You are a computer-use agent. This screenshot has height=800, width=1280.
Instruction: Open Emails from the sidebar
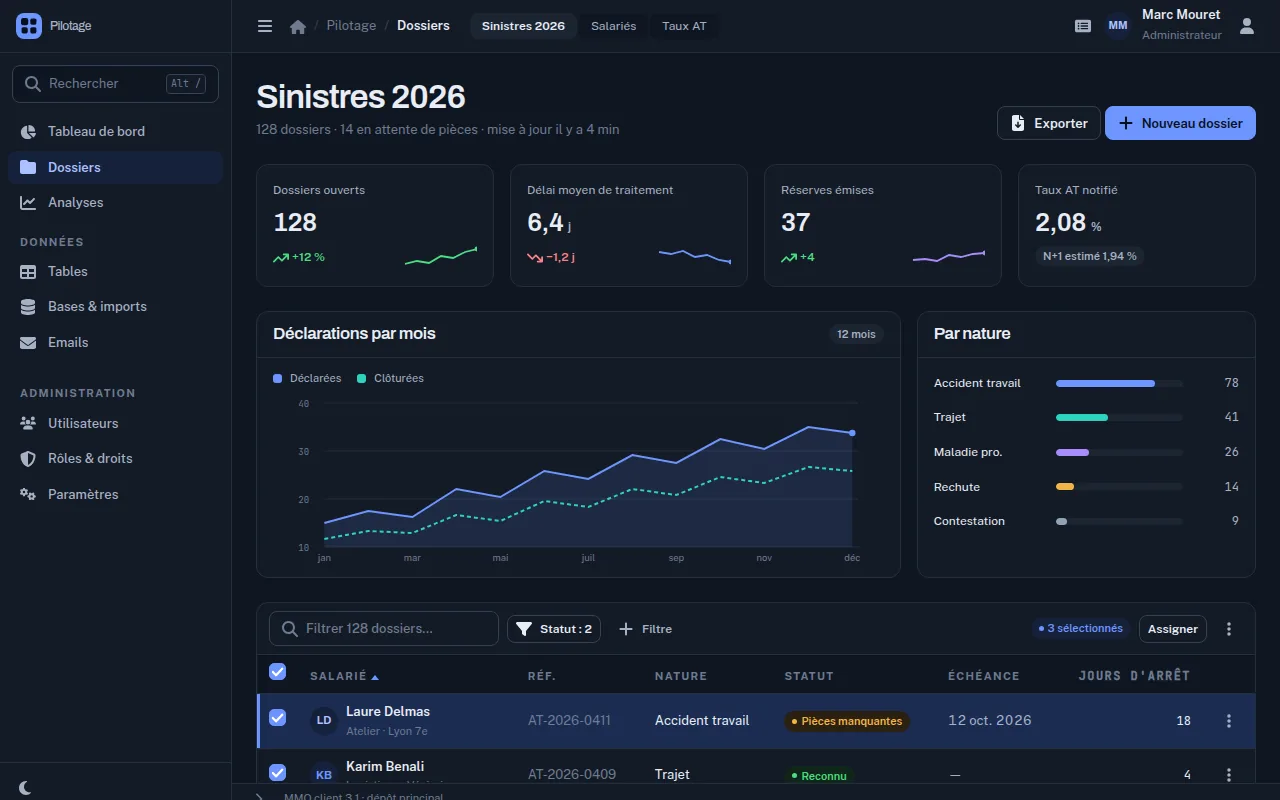(x=115, y=342)
